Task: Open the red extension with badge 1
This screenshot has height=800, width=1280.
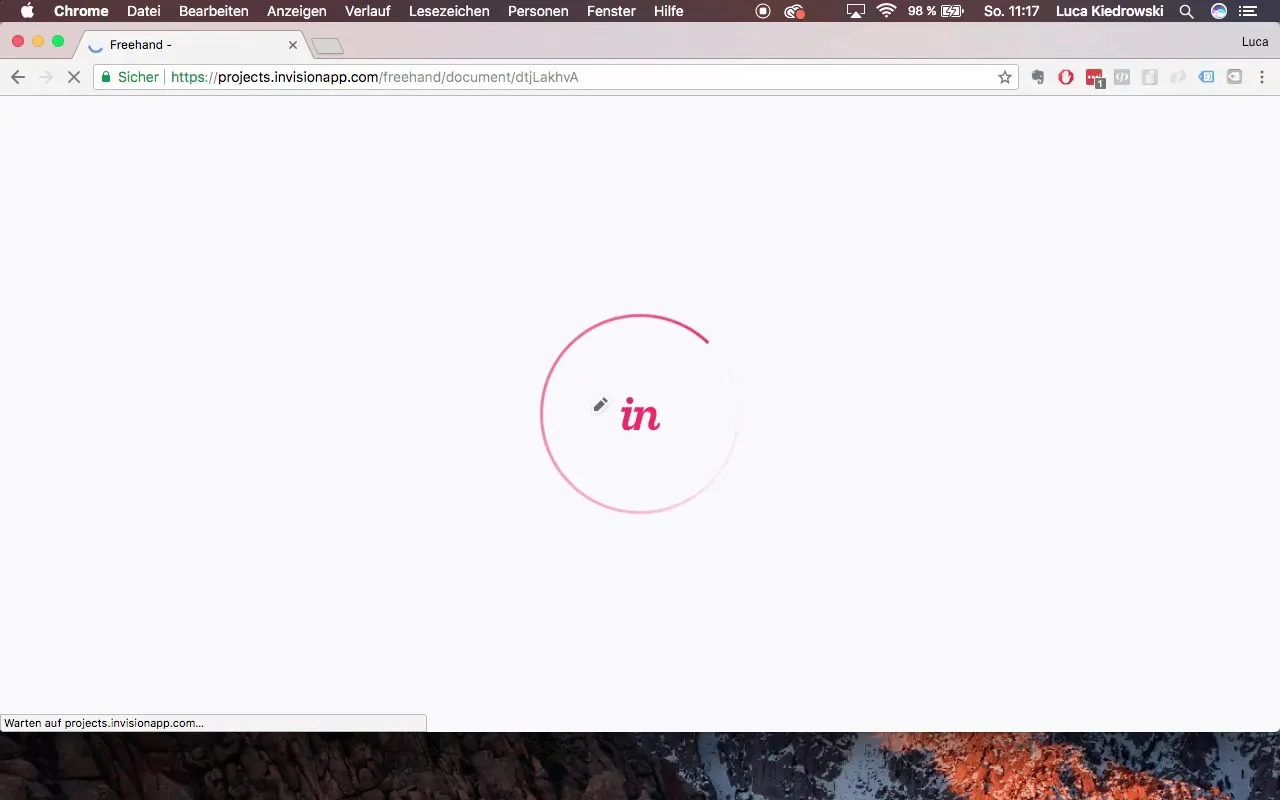Action: tap(1095, 78)
